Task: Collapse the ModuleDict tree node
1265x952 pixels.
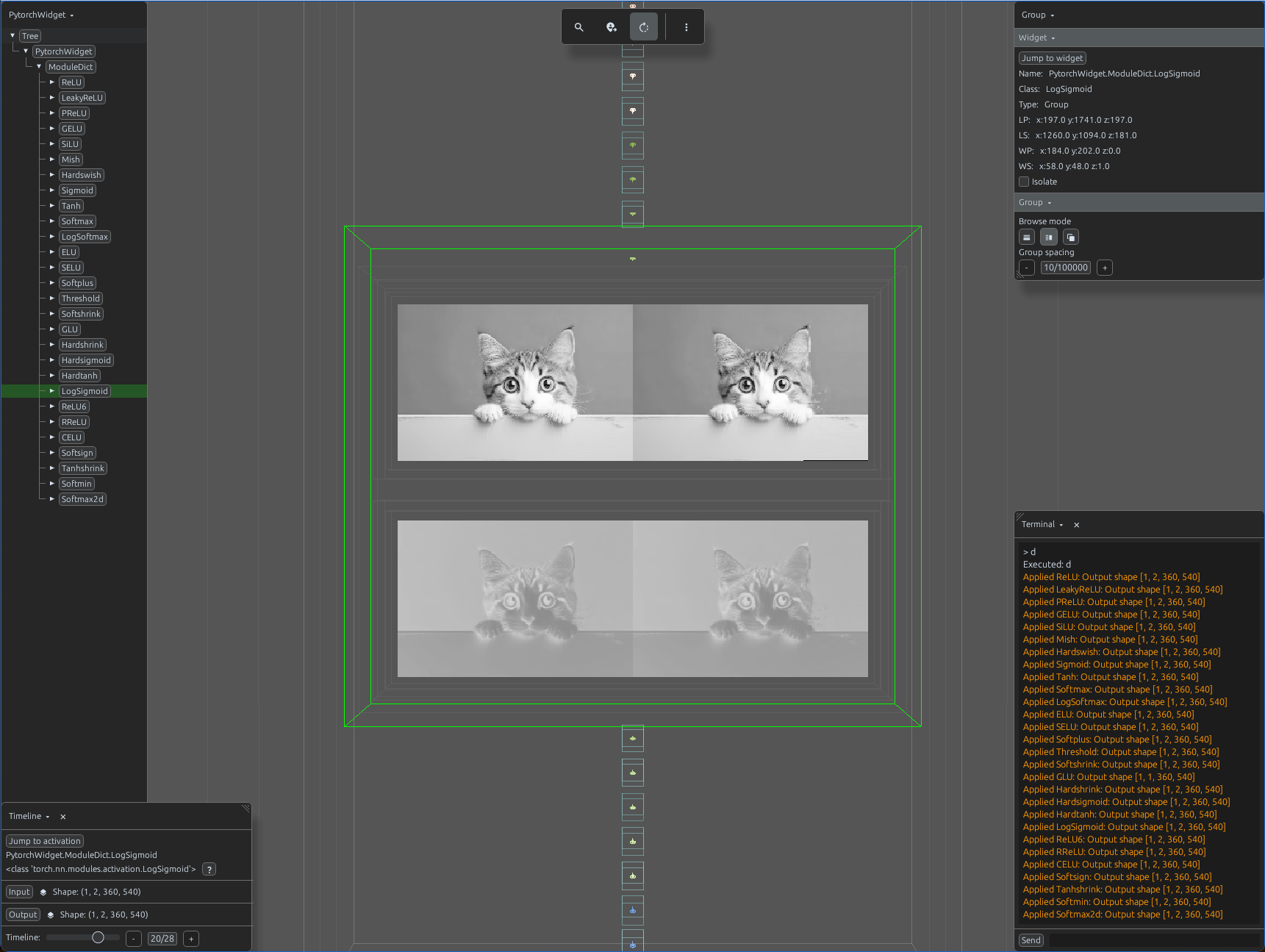Action: 39,67
